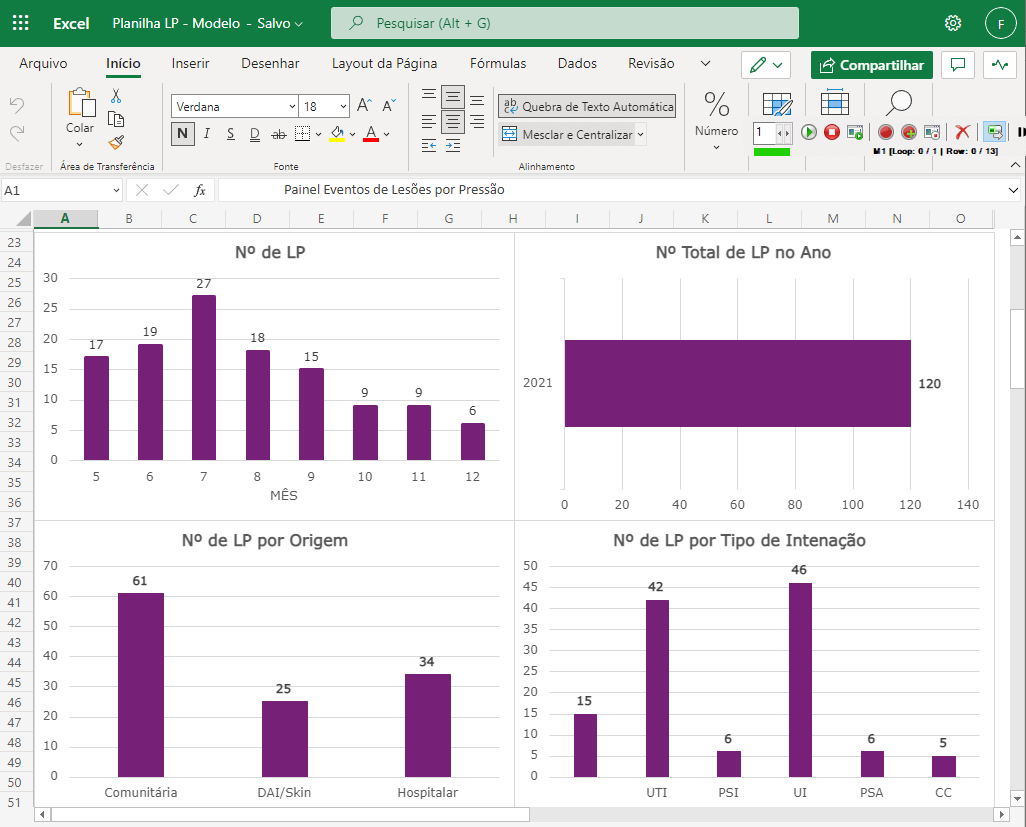This screenshot has width=1026, height=827.
Task: Copy the selection to clipboard
Action: (116, 118)
